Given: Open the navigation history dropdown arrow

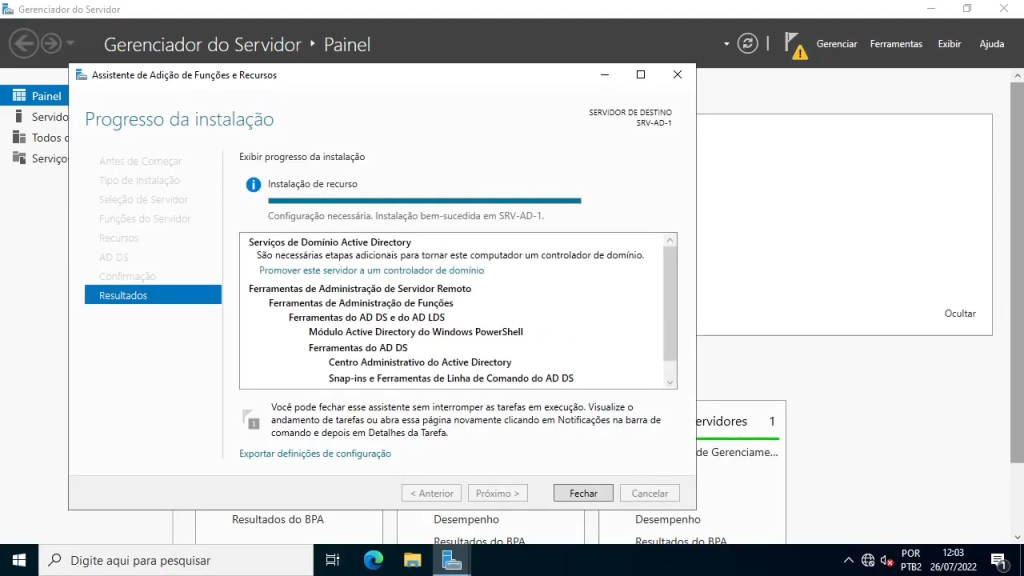Looking at the screenshot, I should pyautogui.click(x=70, y=44).
